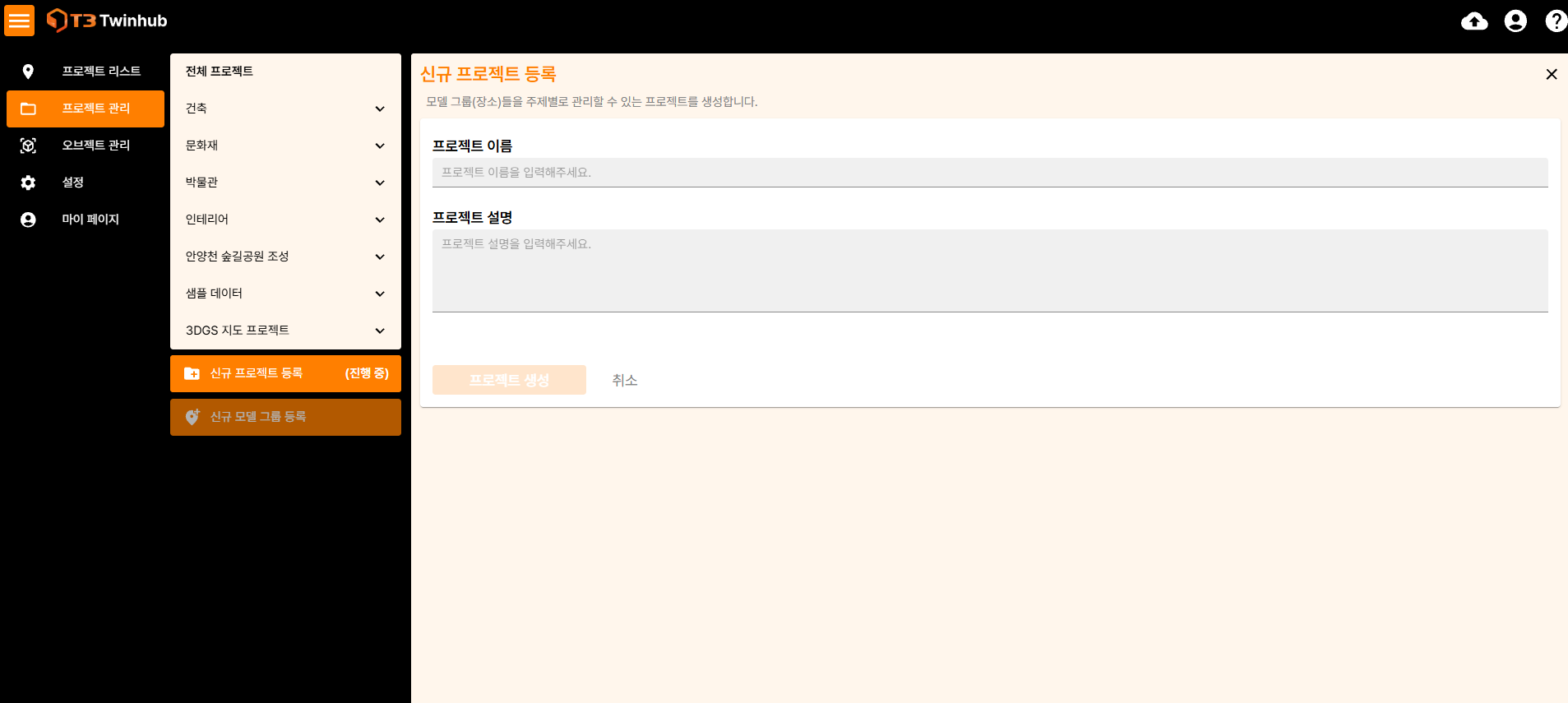Click the 신규 프로젝트 등록 sidebar button
Screen dimensions: 1568x703
(285, 373)
